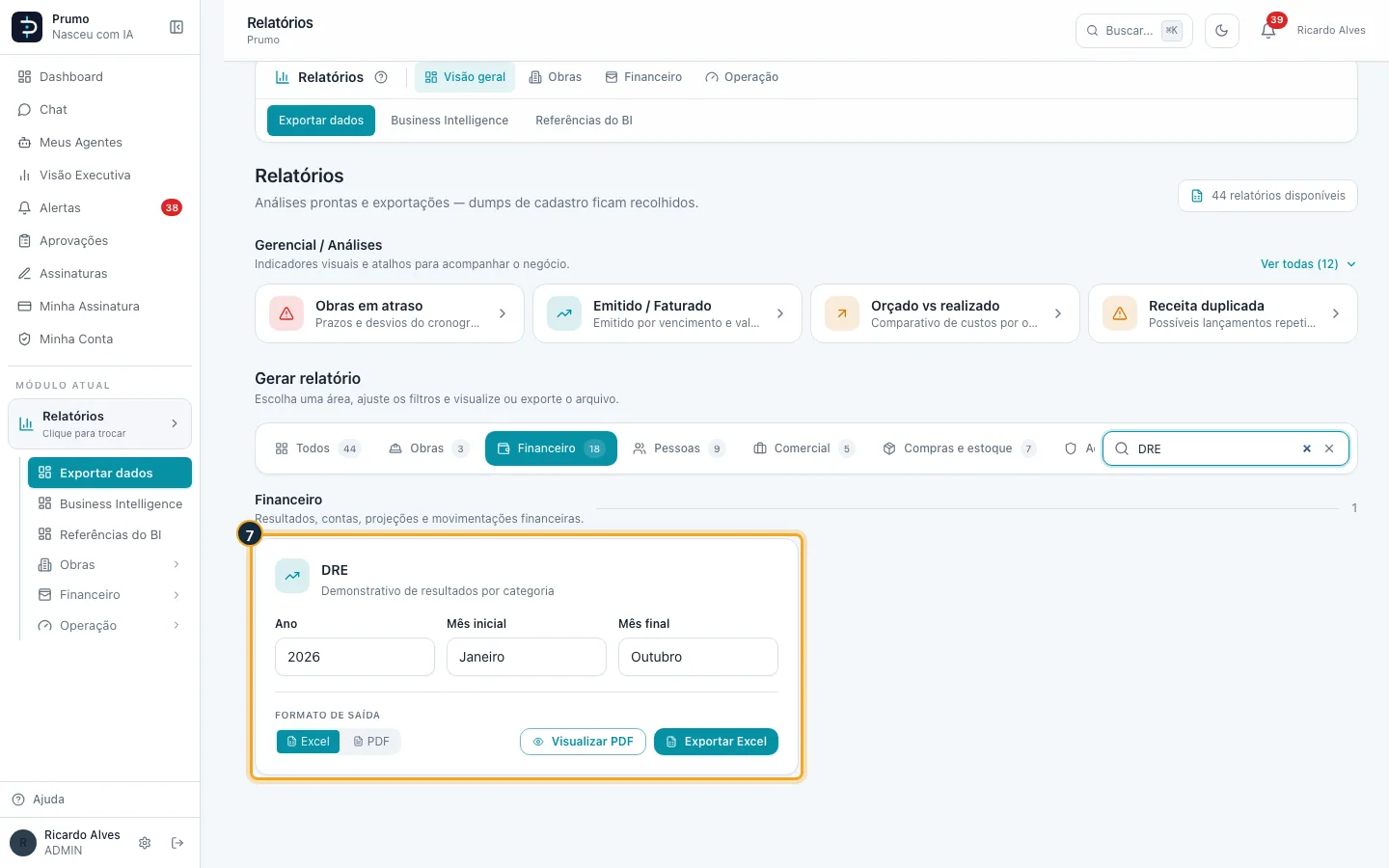Select PDF output format
The height and width of the screenshot is (868, 1389).
371,742
